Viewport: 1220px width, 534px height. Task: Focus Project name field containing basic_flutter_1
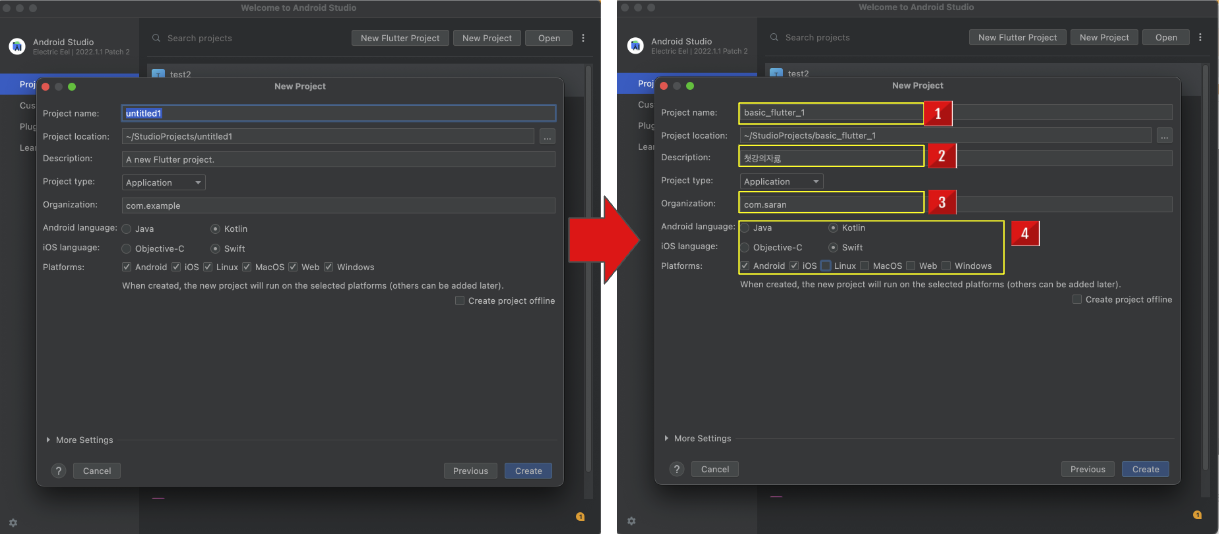pyautogui.click(x=956, y=113)
